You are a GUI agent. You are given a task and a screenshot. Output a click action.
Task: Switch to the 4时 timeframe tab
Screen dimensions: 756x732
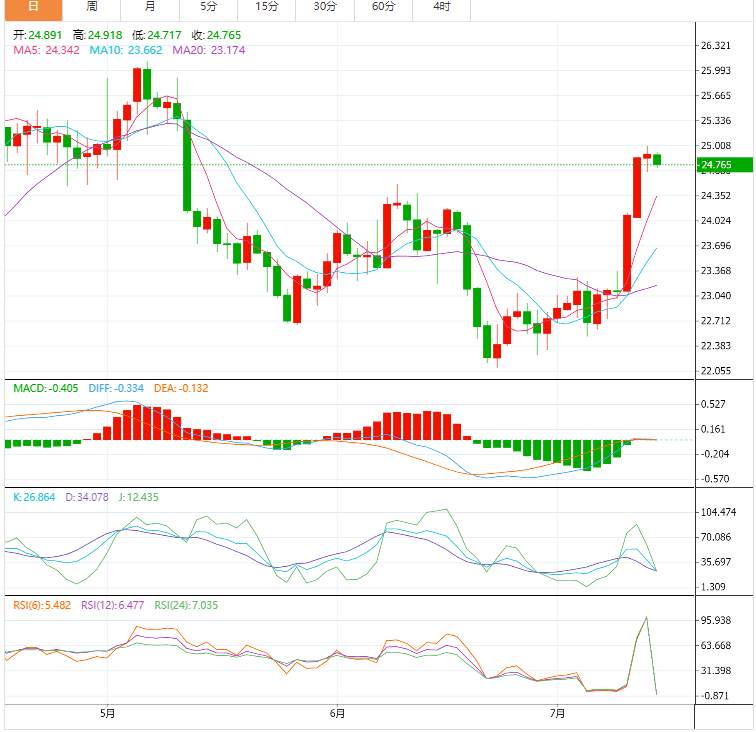click(x=441, y=7)
